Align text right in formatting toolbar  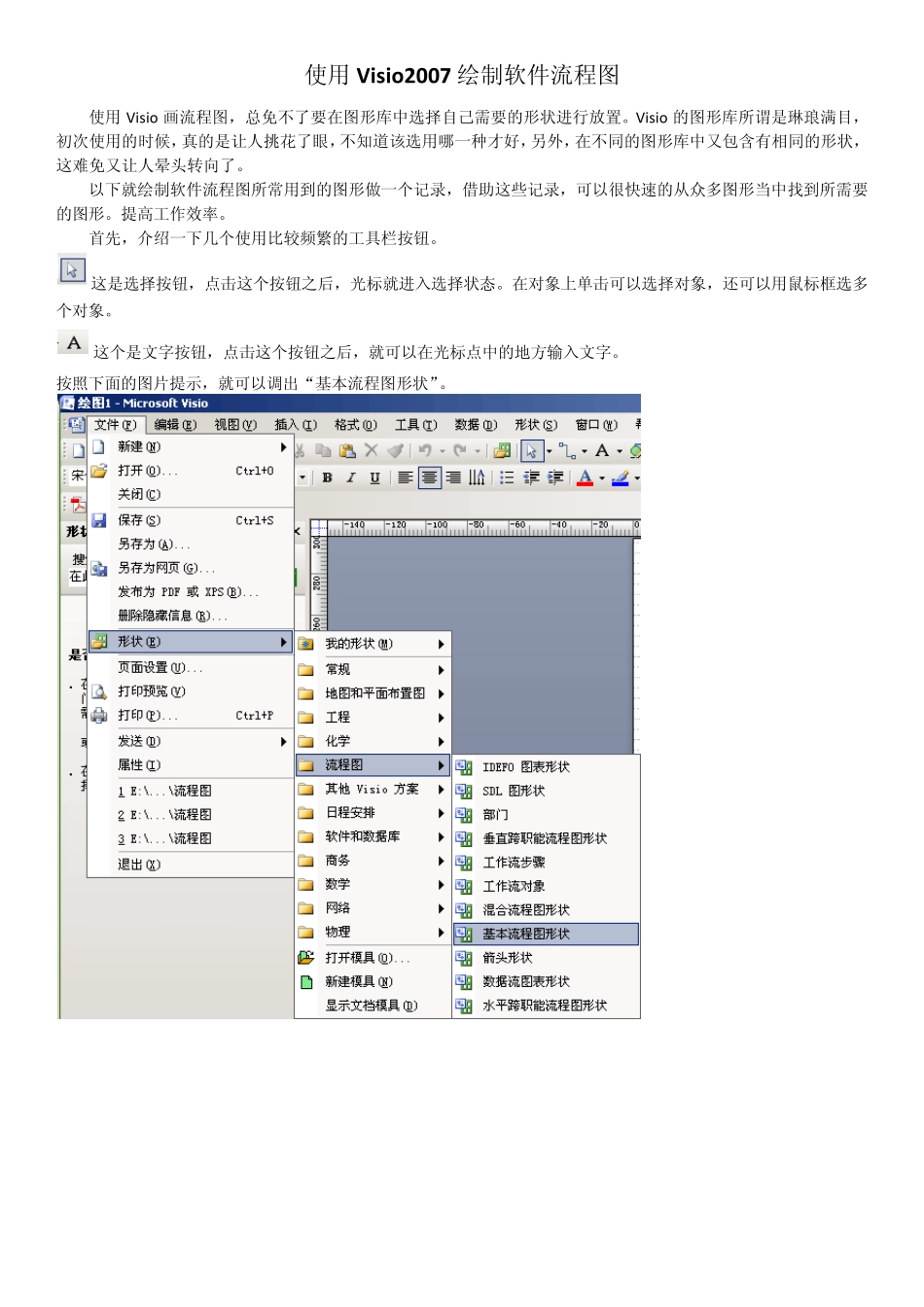coord(453,477)
